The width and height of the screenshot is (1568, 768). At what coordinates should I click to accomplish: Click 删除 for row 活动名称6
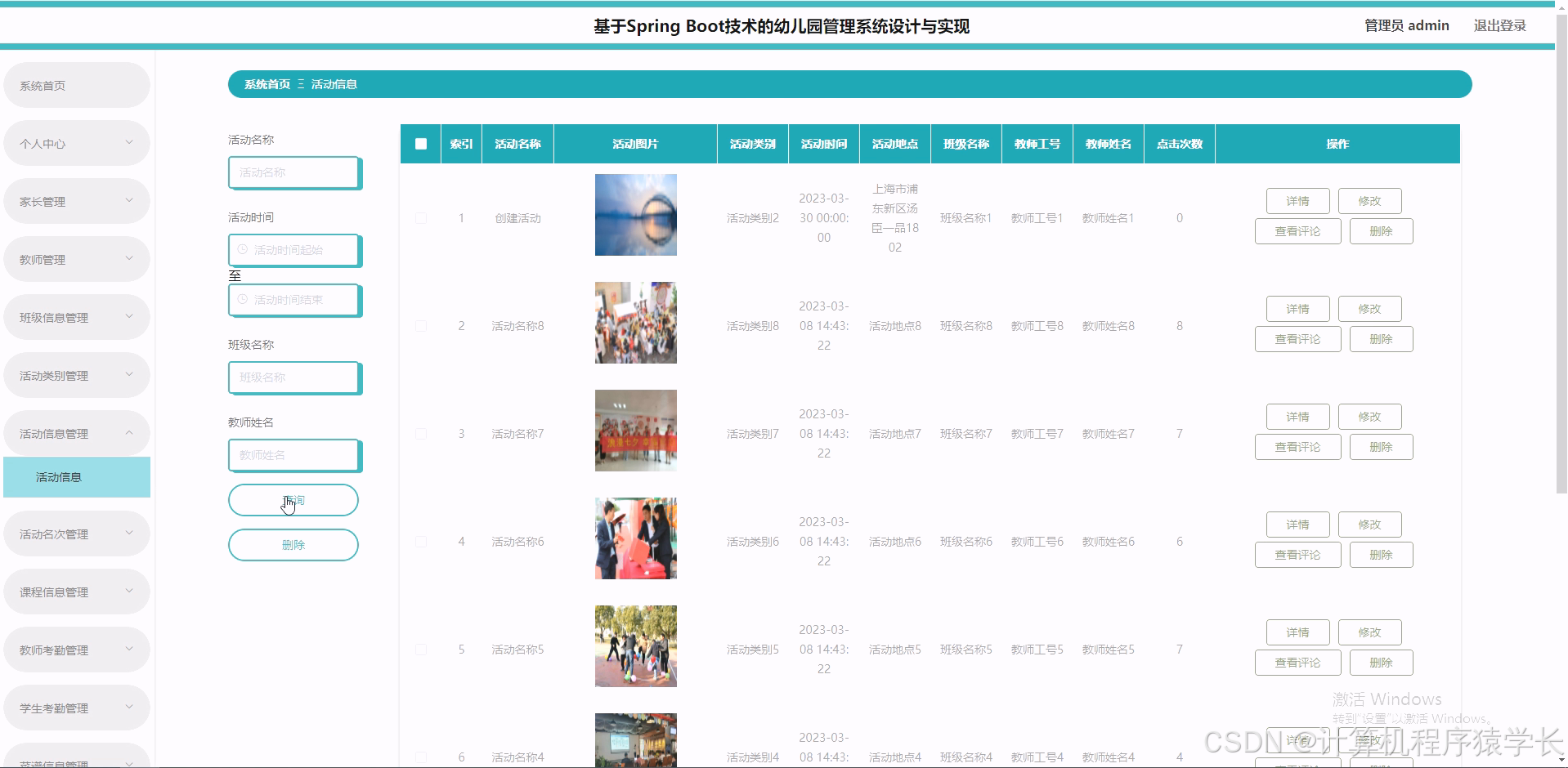click(1381, 555)
